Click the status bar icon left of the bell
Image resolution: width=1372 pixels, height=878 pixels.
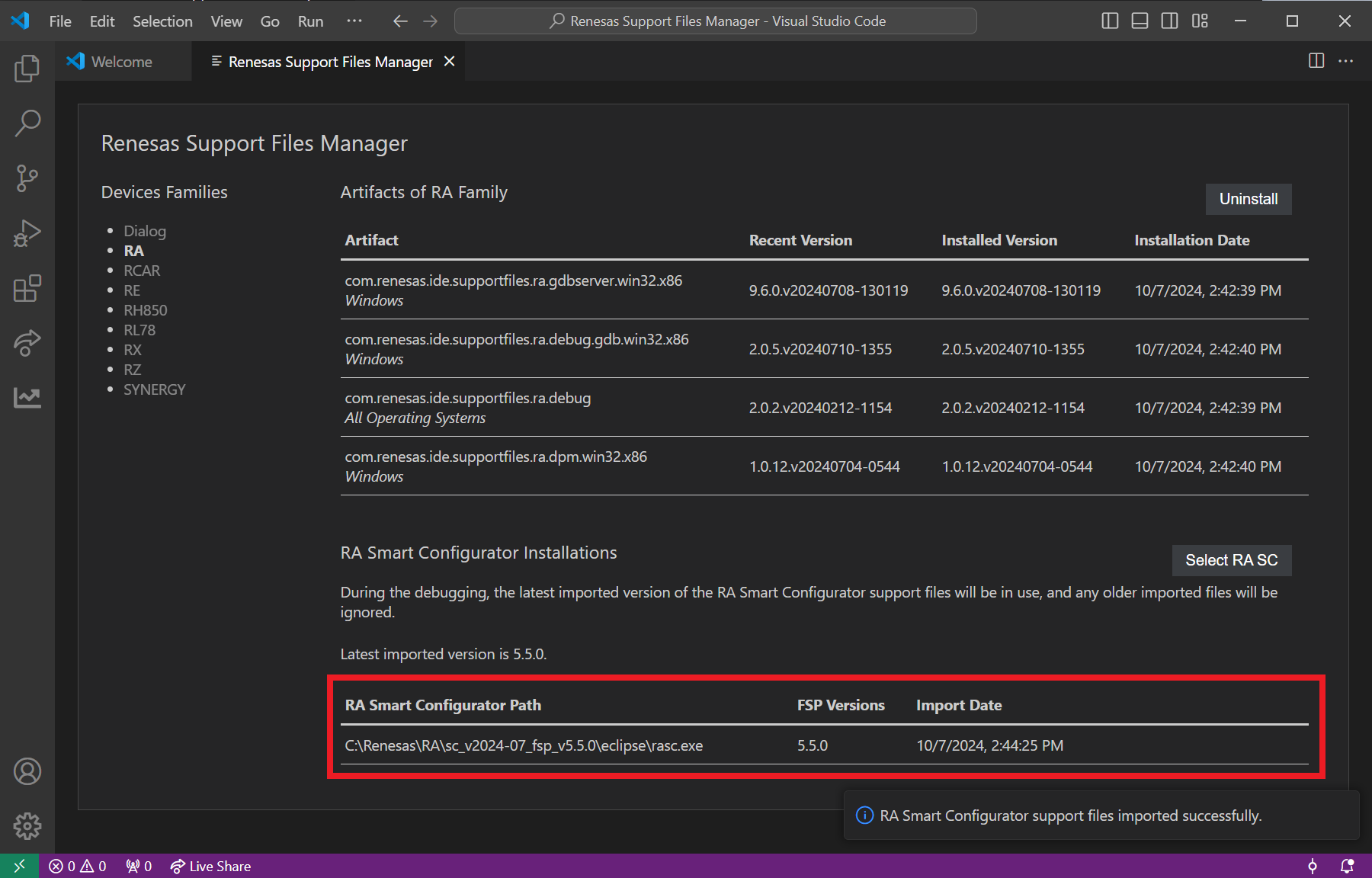coord(1313,866)
